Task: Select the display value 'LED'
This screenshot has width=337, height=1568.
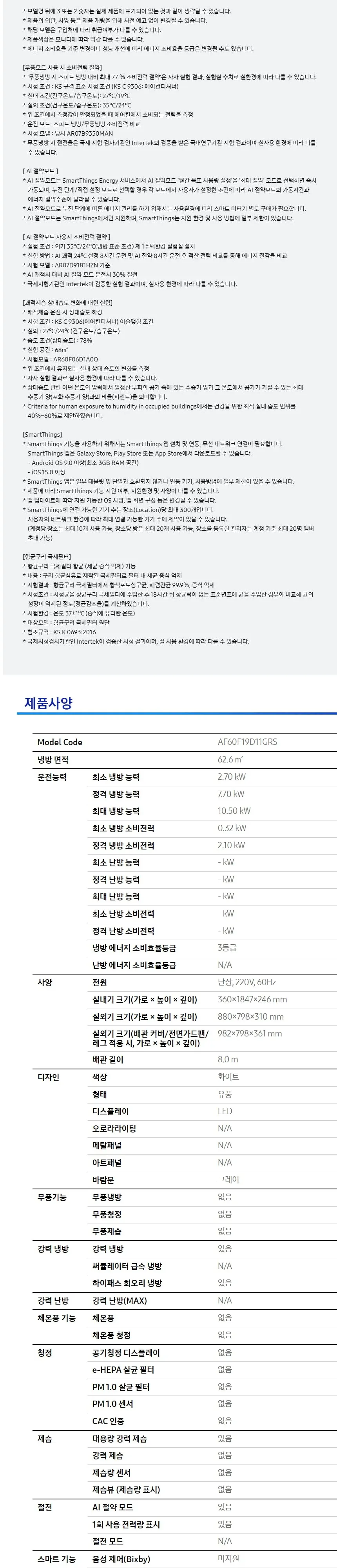Action: 225,1111
